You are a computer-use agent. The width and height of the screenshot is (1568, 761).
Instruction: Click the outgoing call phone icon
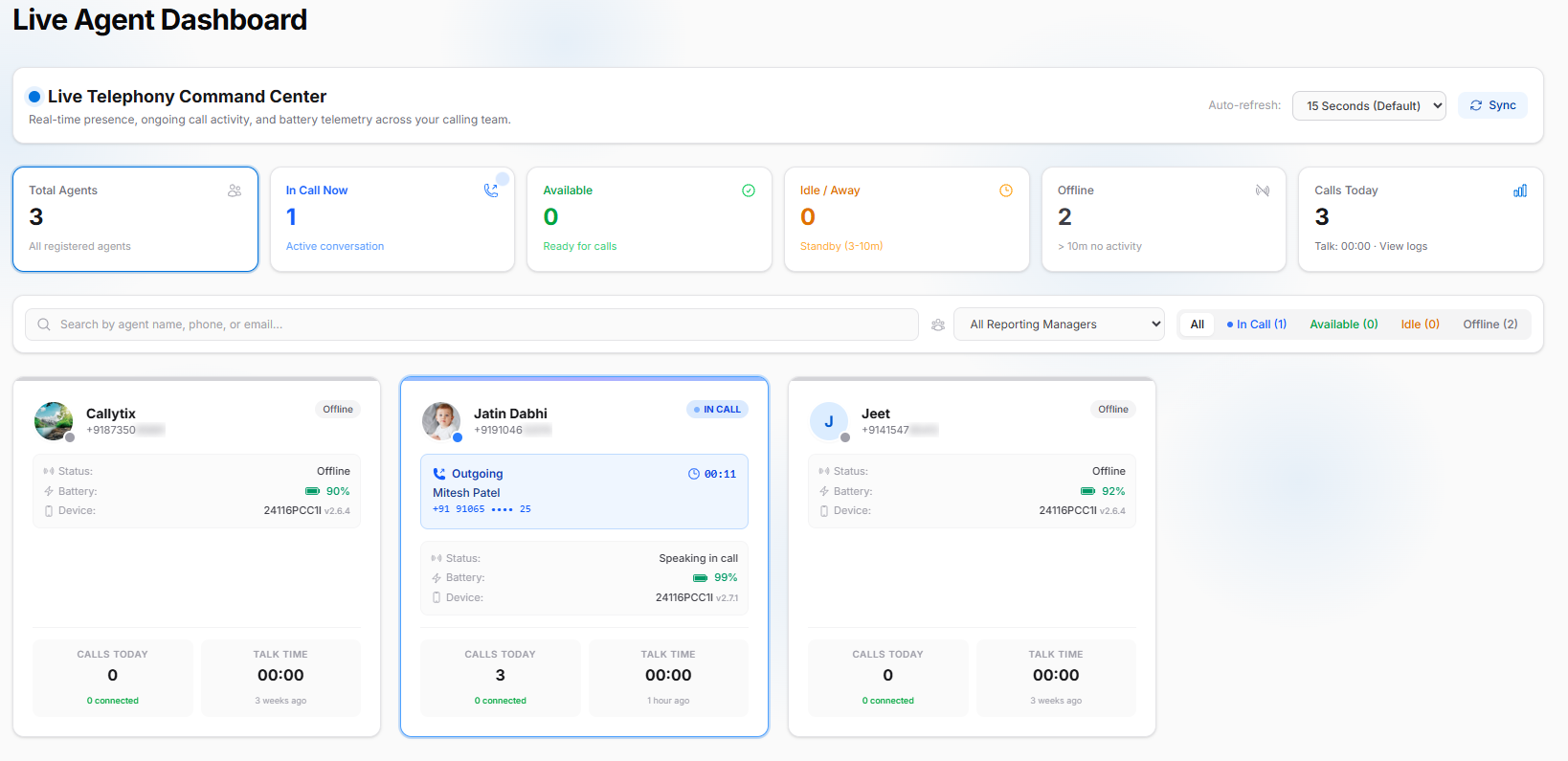click(439, 474)
